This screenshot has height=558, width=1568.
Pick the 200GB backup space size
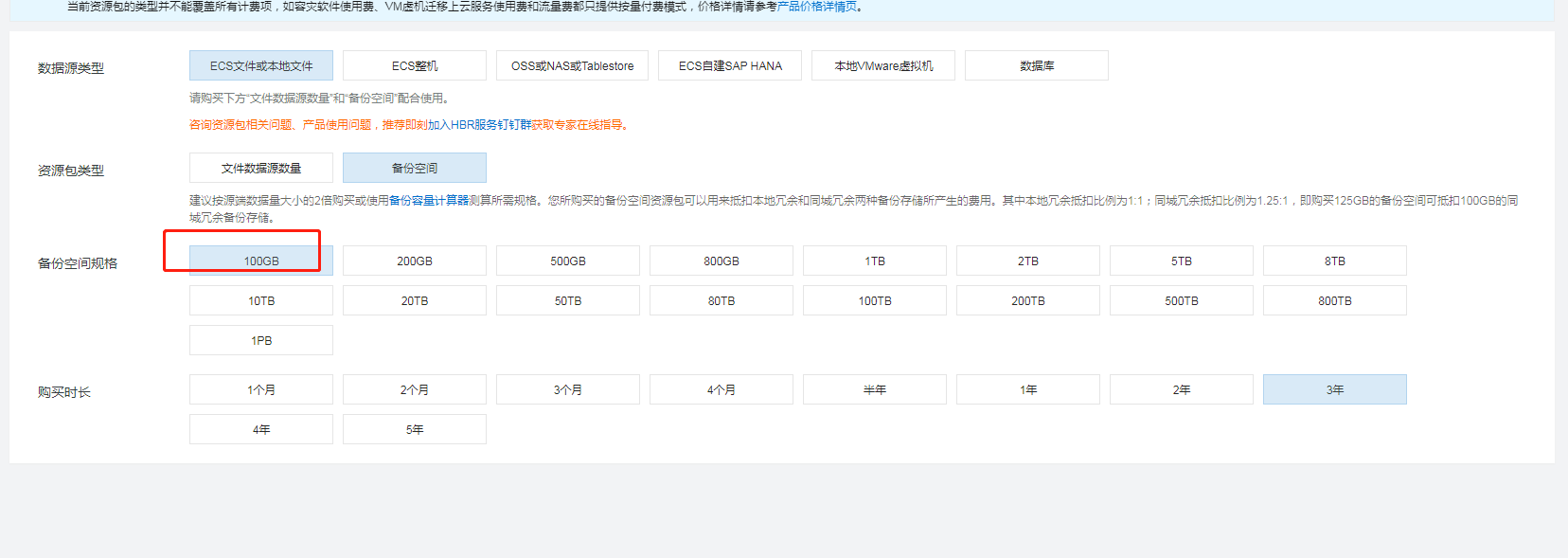[415, 261]
